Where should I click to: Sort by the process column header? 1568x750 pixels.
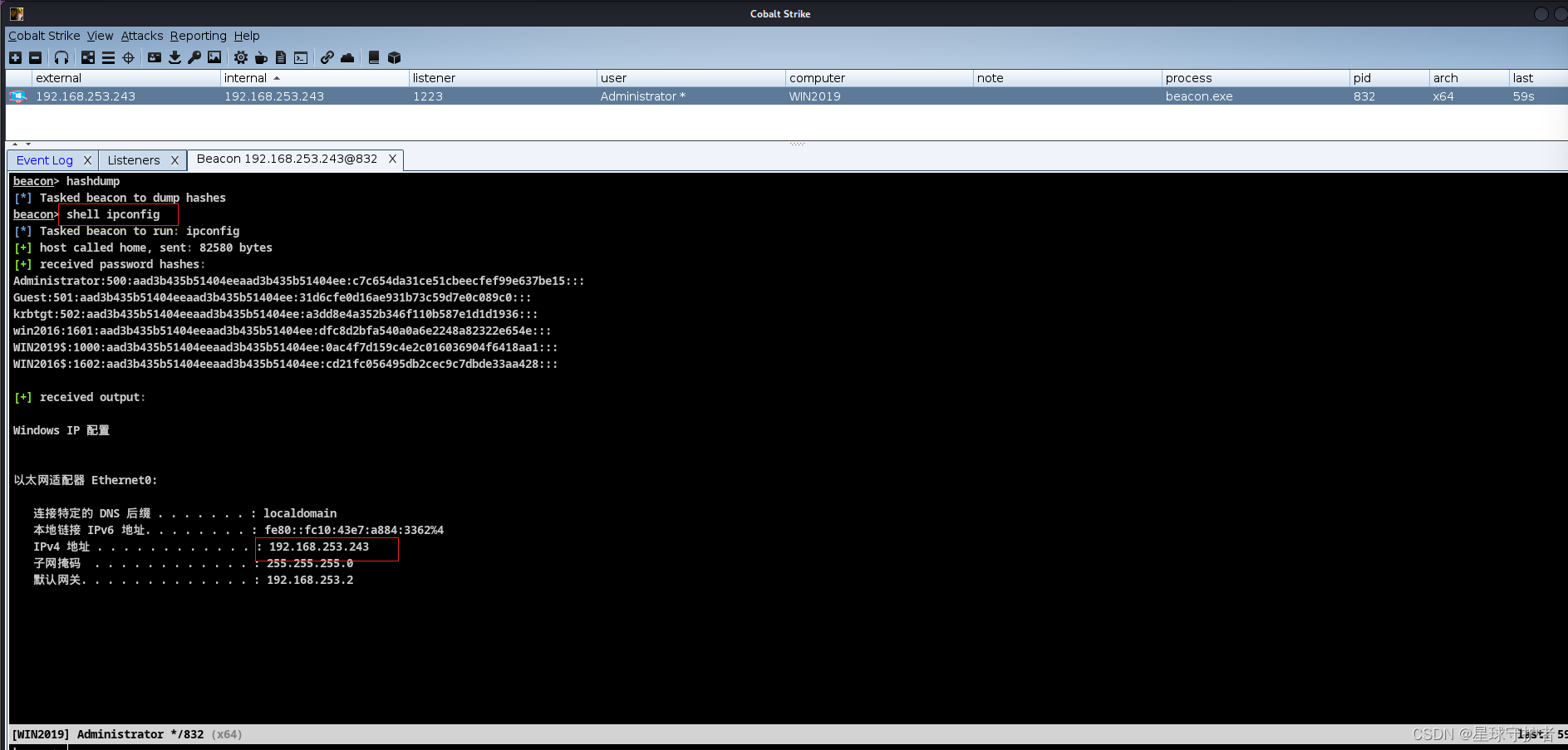click(1256, 78)
